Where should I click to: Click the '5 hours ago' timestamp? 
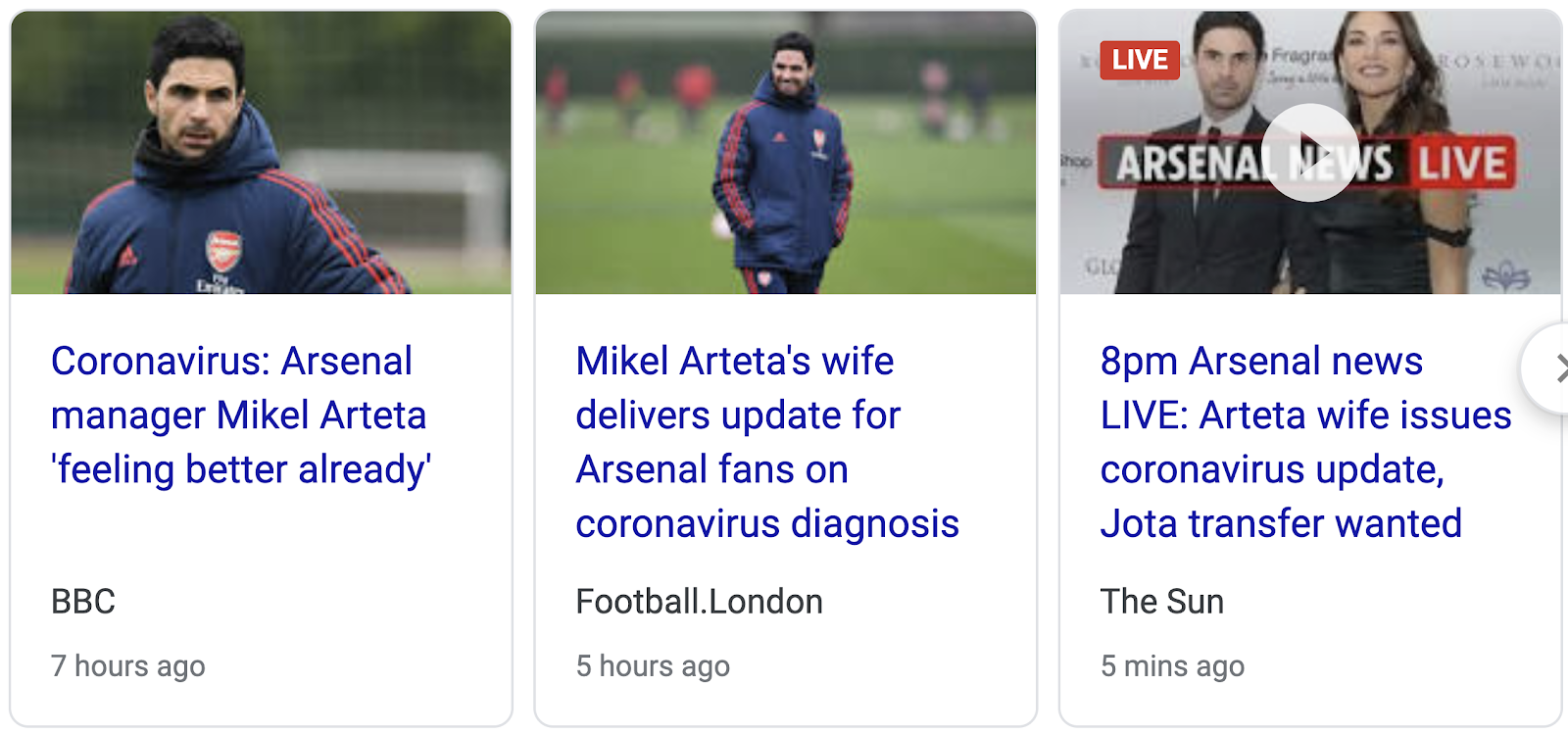click(x=653, y=666)
